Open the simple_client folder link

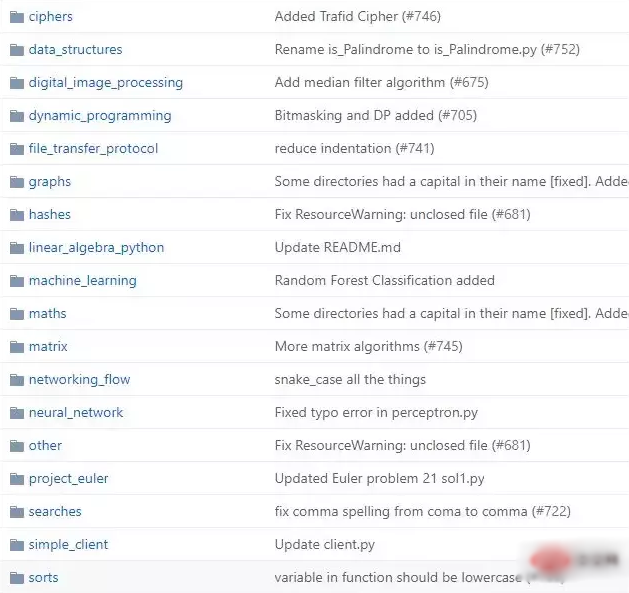[x=68, y=545]
